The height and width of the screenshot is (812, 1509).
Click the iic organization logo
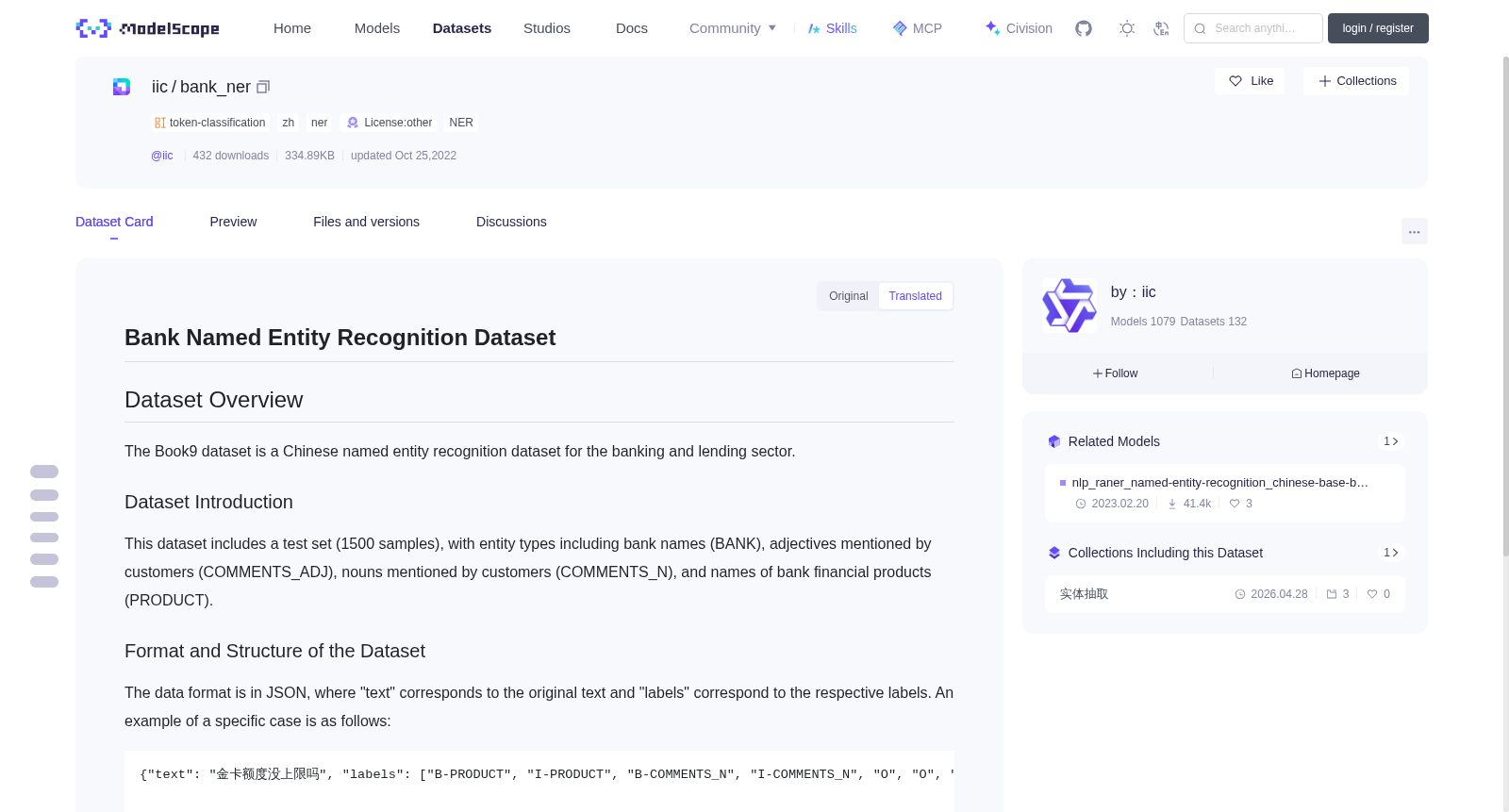(1070, 305)
